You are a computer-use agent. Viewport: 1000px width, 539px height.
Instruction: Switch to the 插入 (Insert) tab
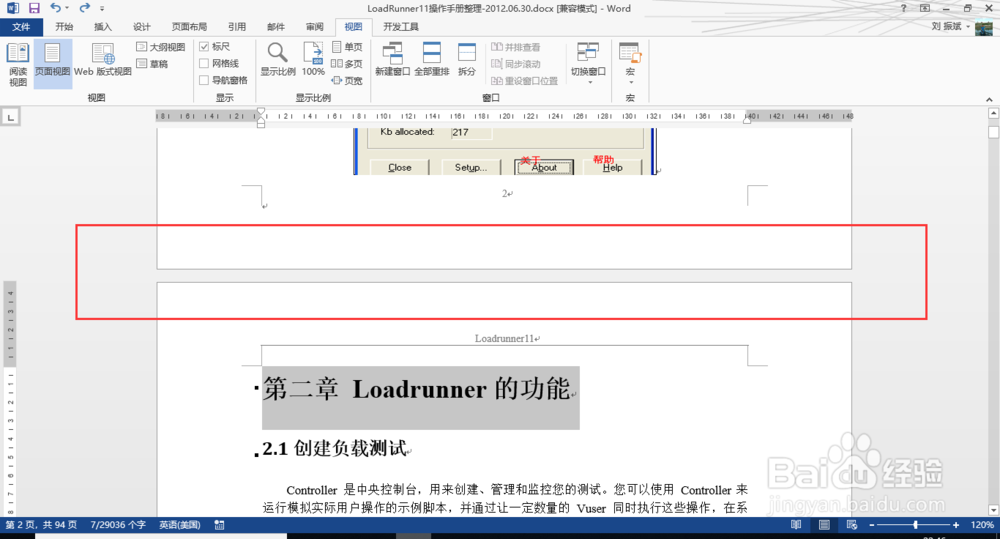click(103, 27)
